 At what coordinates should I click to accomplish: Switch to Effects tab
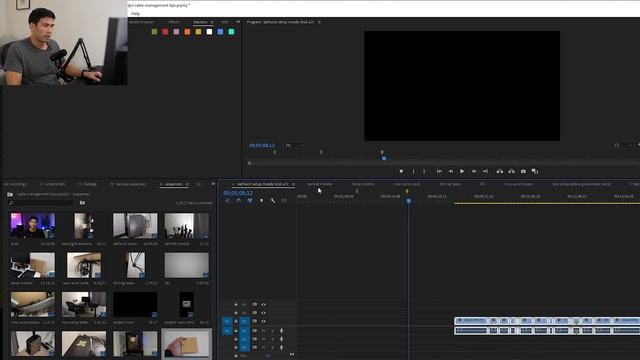coord(173,22)
